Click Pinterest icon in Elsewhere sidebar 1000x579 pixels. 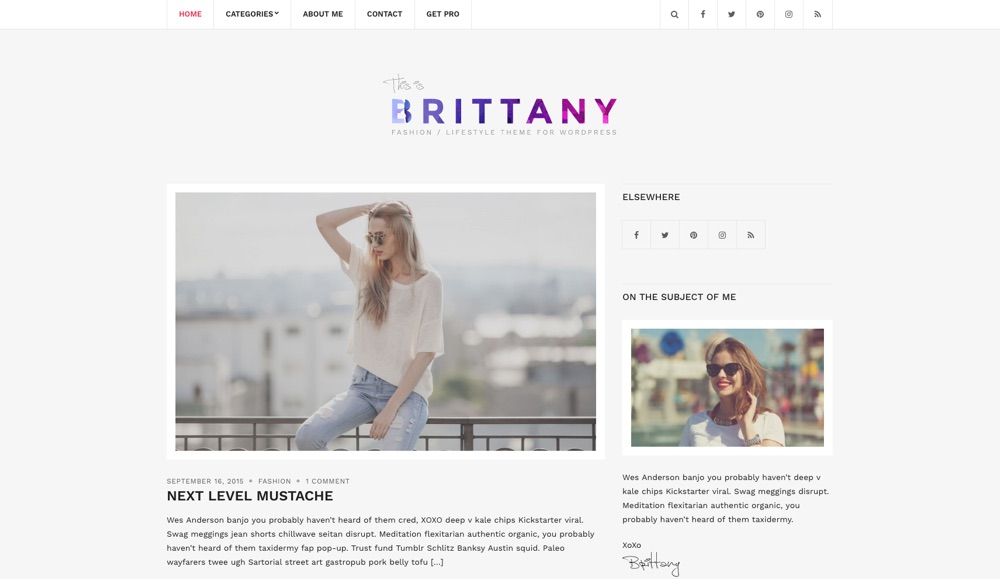click(x=694, y=235)
